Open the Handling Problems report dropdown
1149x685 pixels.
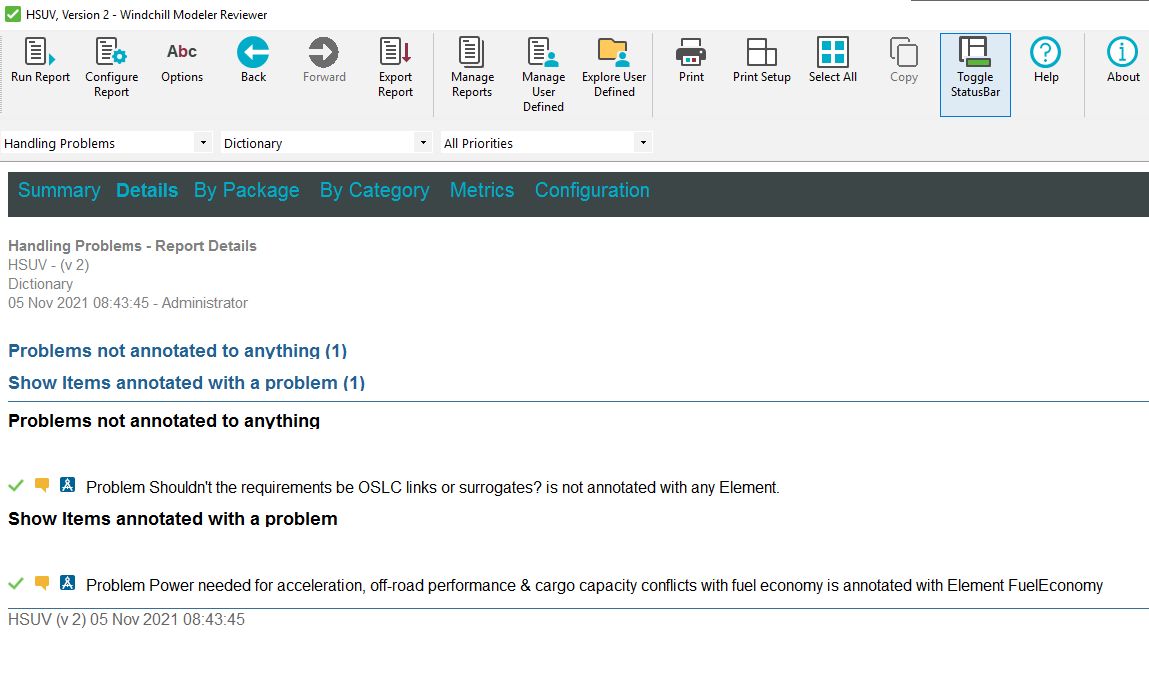tap(203, 142)
